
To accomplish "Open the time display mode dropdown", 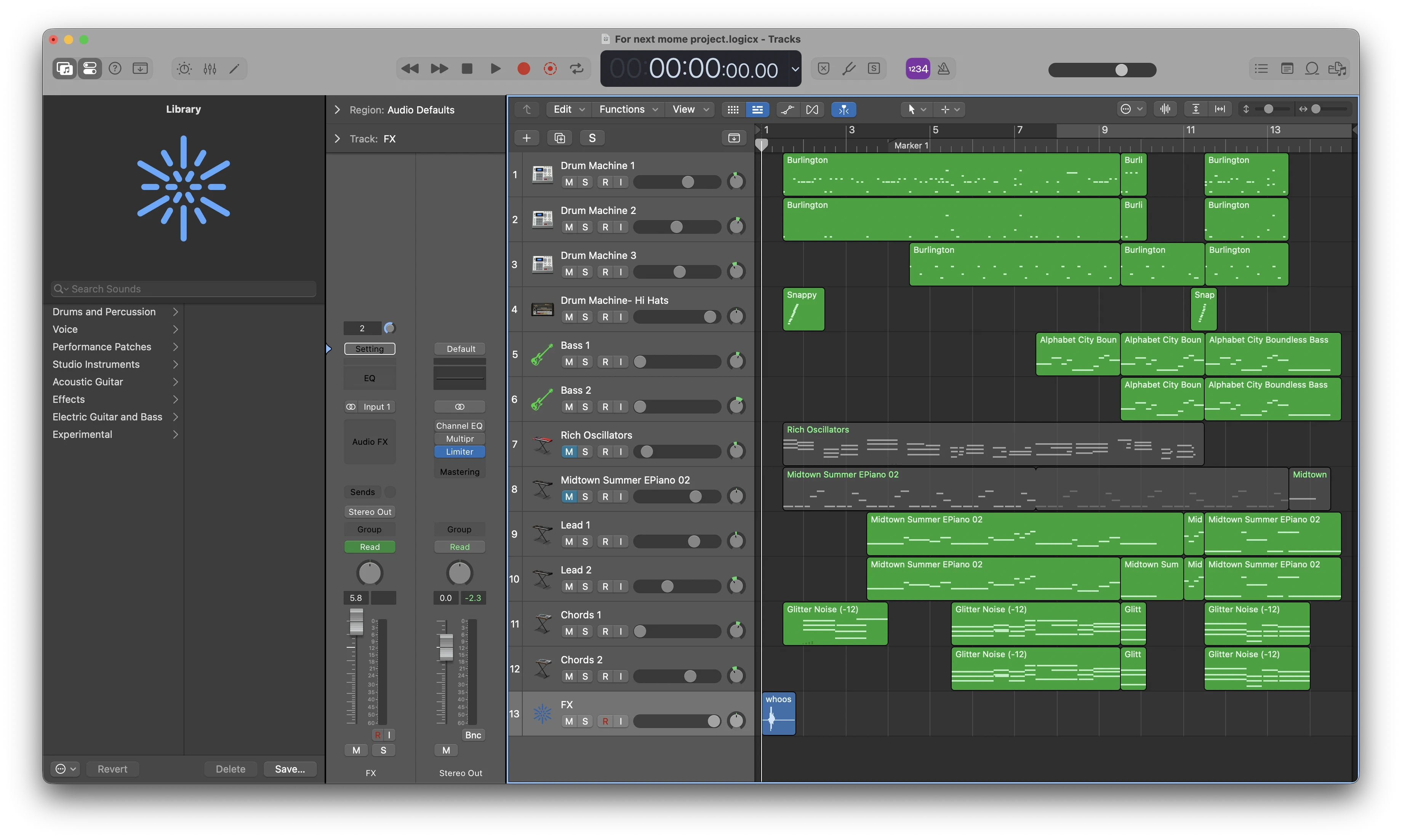I will [x=795, y=69].
